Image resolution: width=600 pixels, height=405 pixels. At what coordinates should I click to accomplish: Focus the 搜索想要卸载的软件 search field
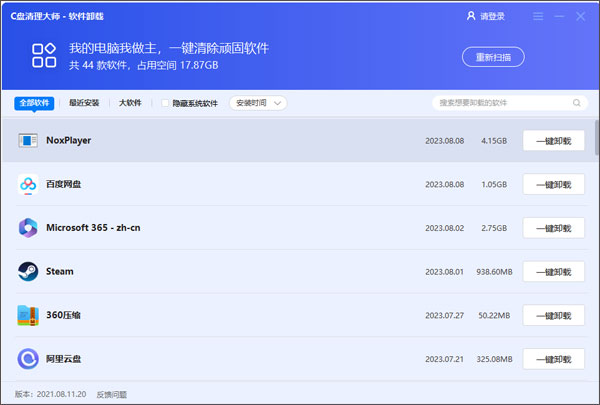tap(510, 103)
